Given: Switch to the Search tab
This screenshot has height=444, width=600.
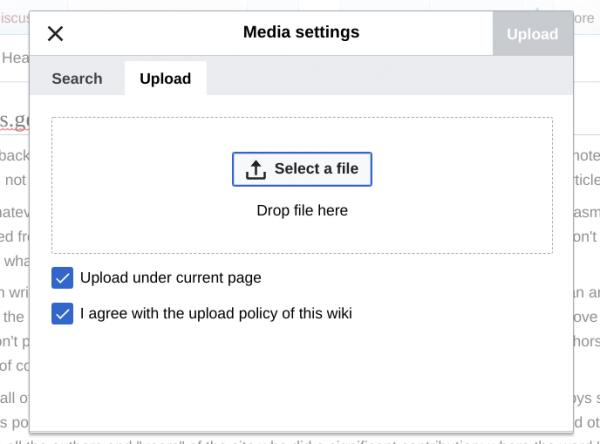Looking at the screenshot, I should point(77,79).
